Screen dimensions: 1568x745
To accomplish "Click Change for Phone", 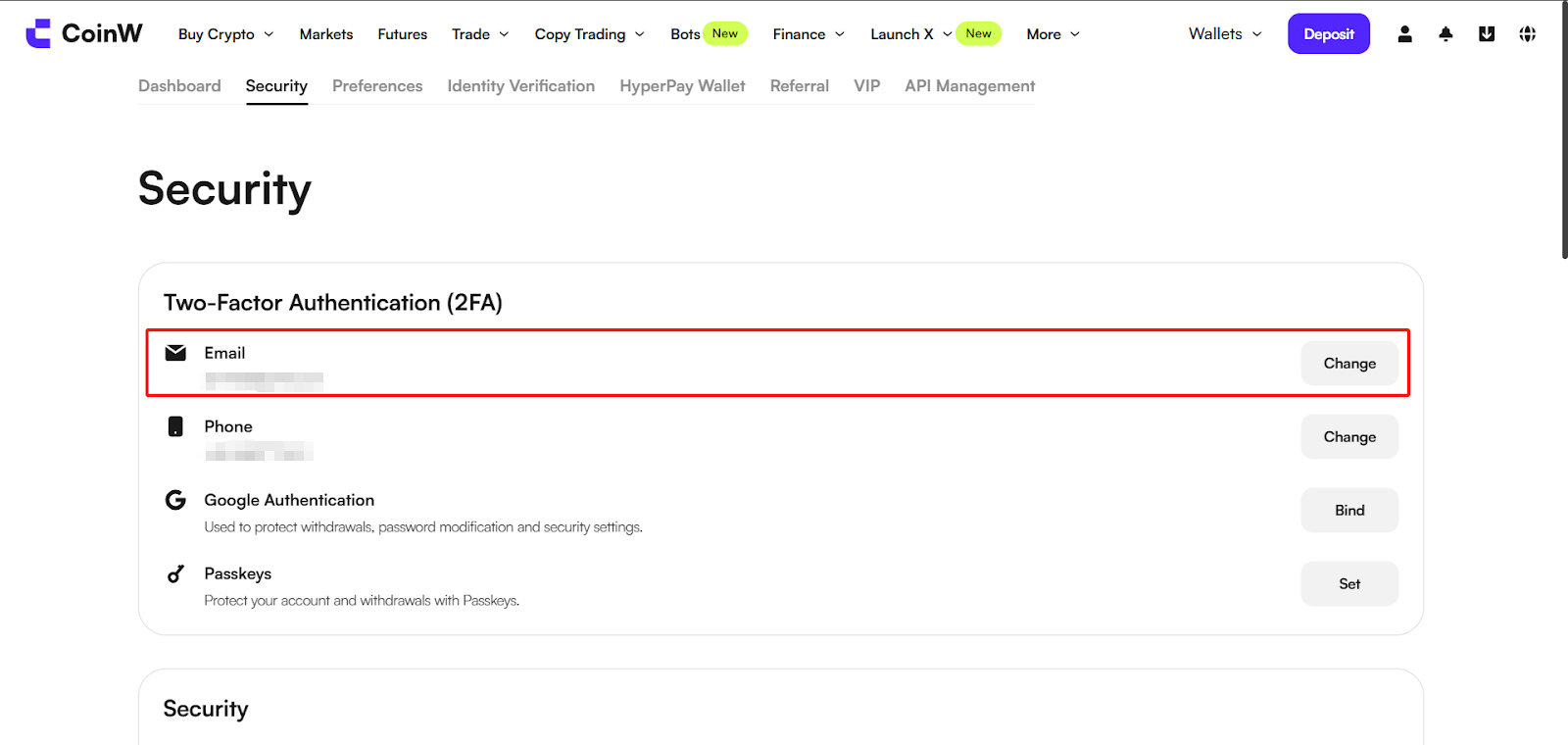I will point(1349,437).
